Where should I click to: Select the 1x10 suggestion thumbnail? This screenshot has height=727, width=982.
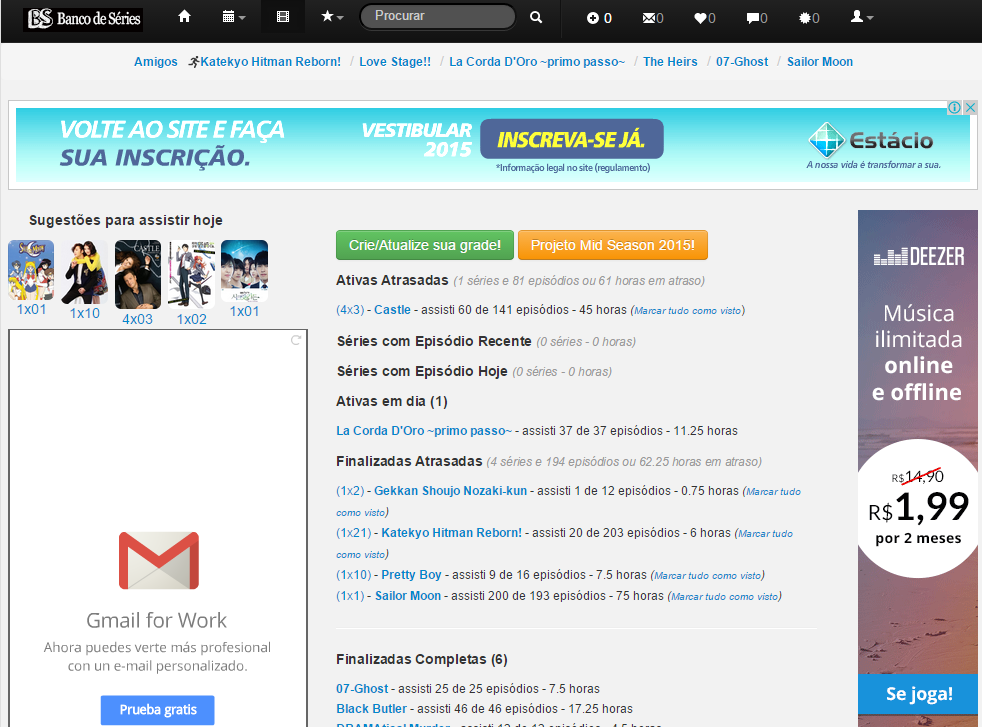pos(85,272)
